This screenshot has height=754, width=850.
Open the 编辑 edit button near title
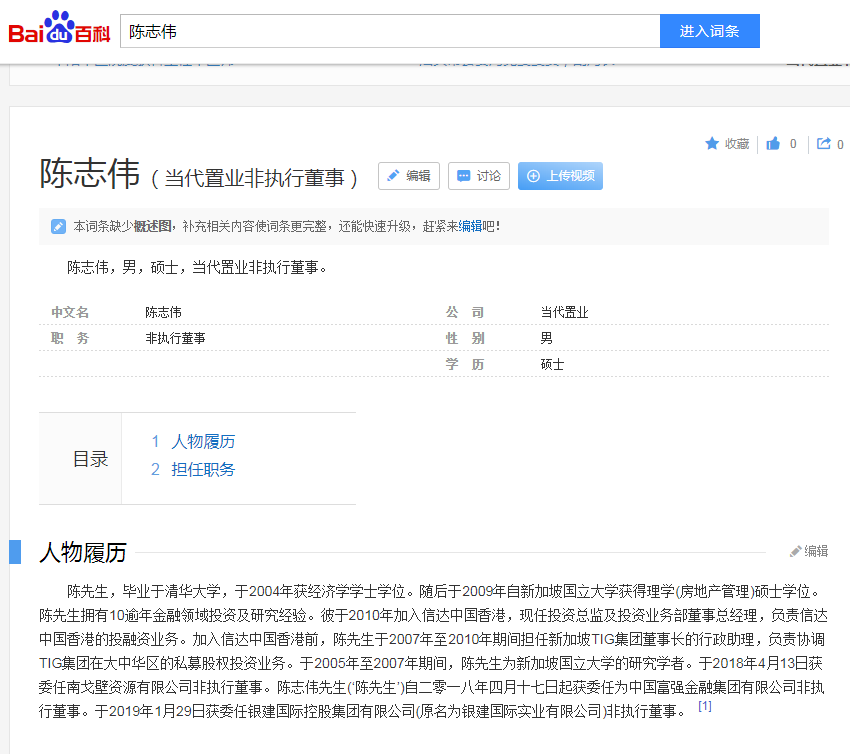(x=409, y=176)
